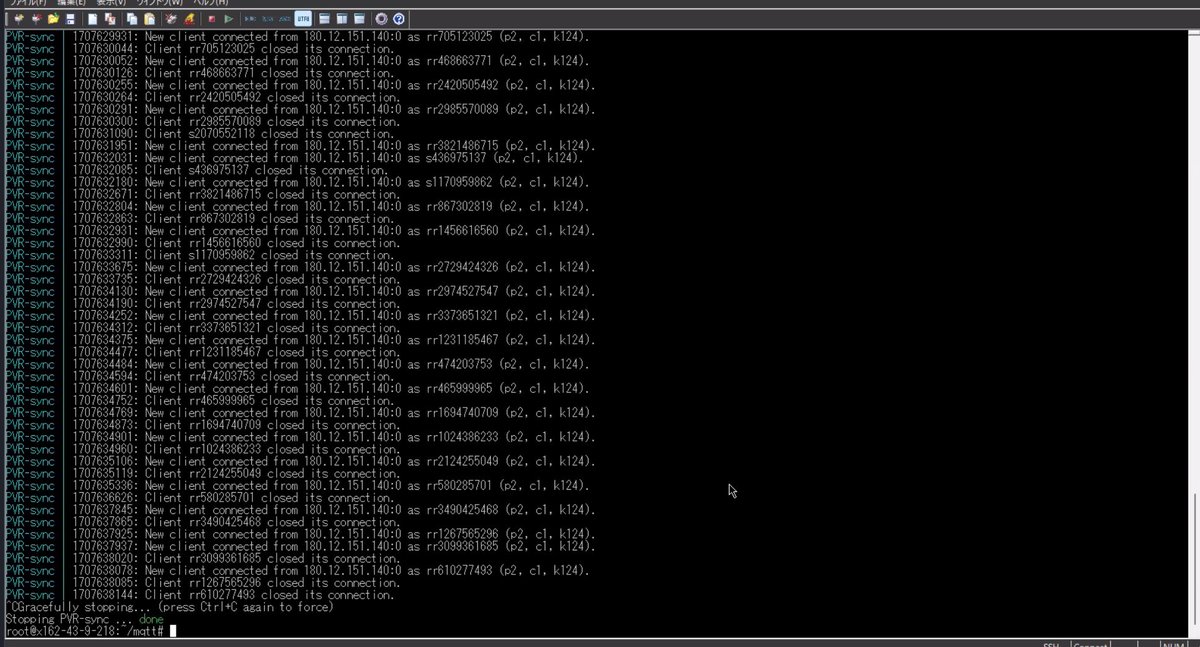Click the server connect toolbar icon
The height and width of the screenshot is (647, 1200).
(18, 19)
